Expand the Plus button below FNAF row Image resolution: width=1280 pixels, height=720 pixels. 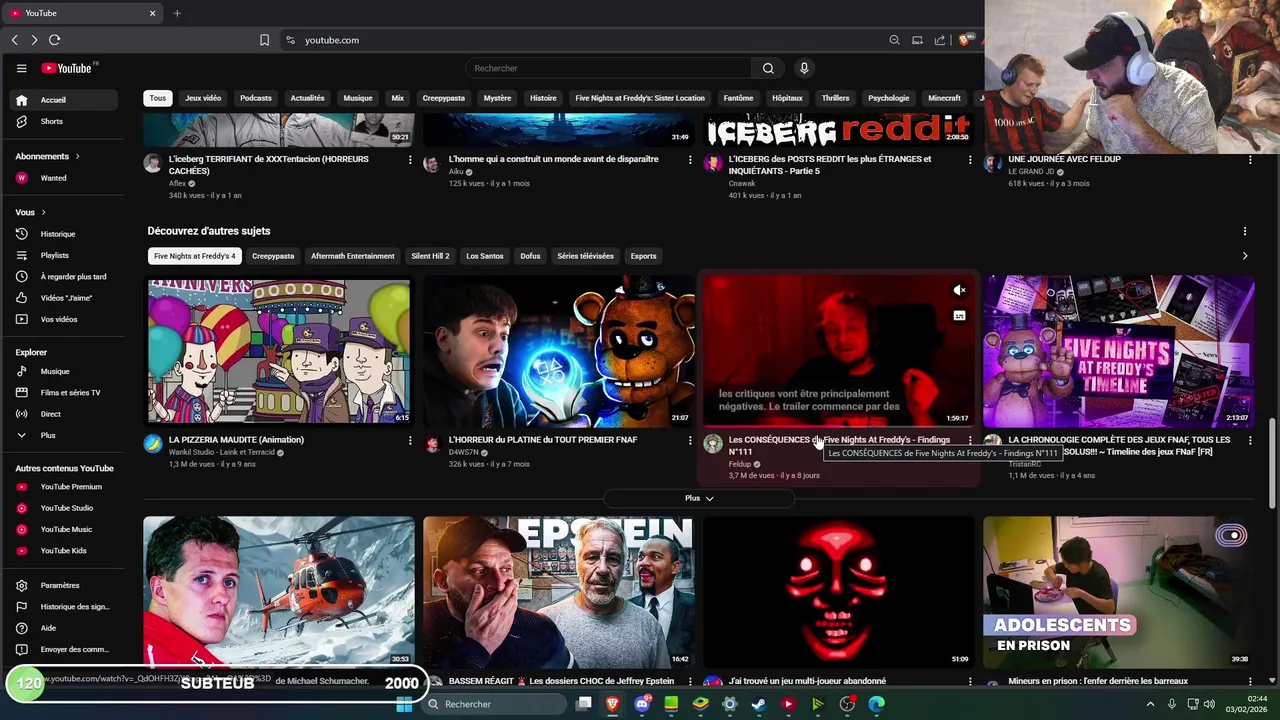pos(699,498)
